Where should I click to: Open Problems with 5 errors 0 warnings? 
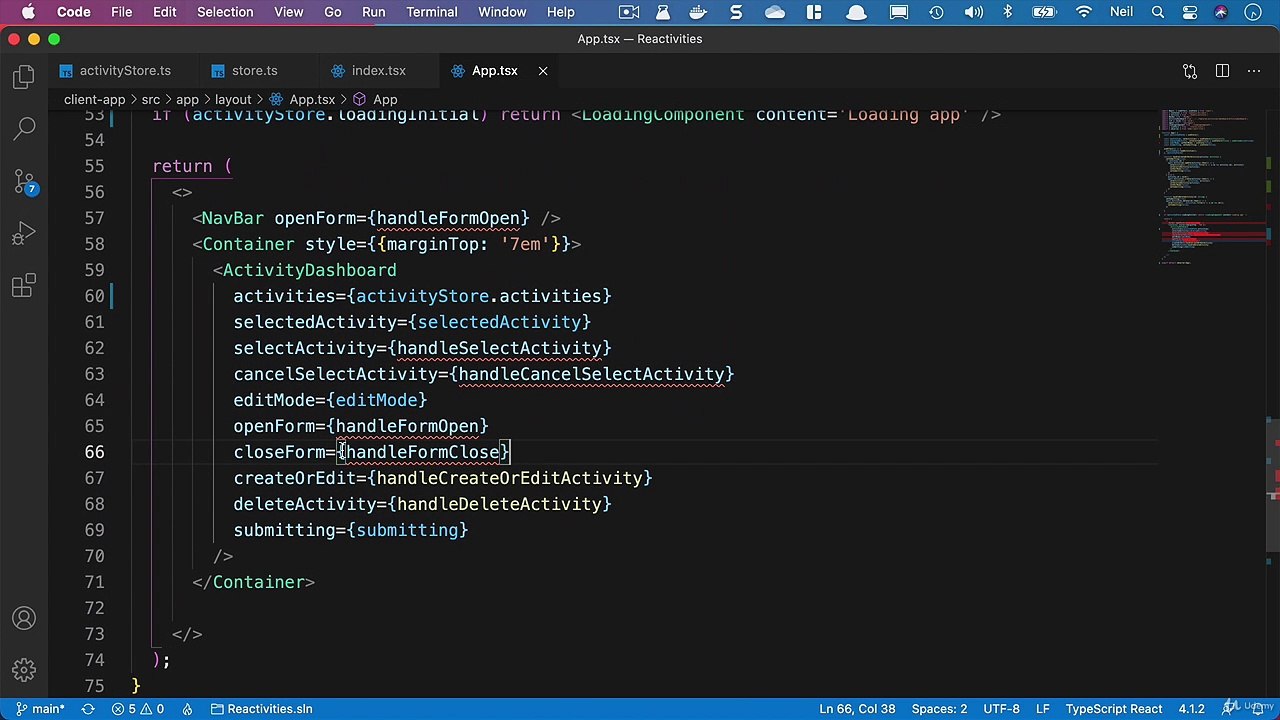(139, 709)
